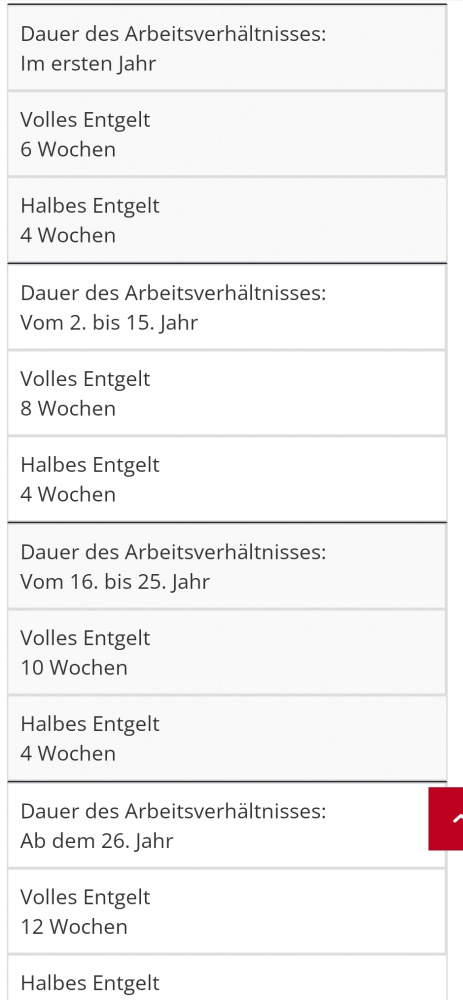Click 'Dauer des Arbeitsverhältnisses' label in first row
Screen dimensions: 463x1000
(x=173, y=34)
